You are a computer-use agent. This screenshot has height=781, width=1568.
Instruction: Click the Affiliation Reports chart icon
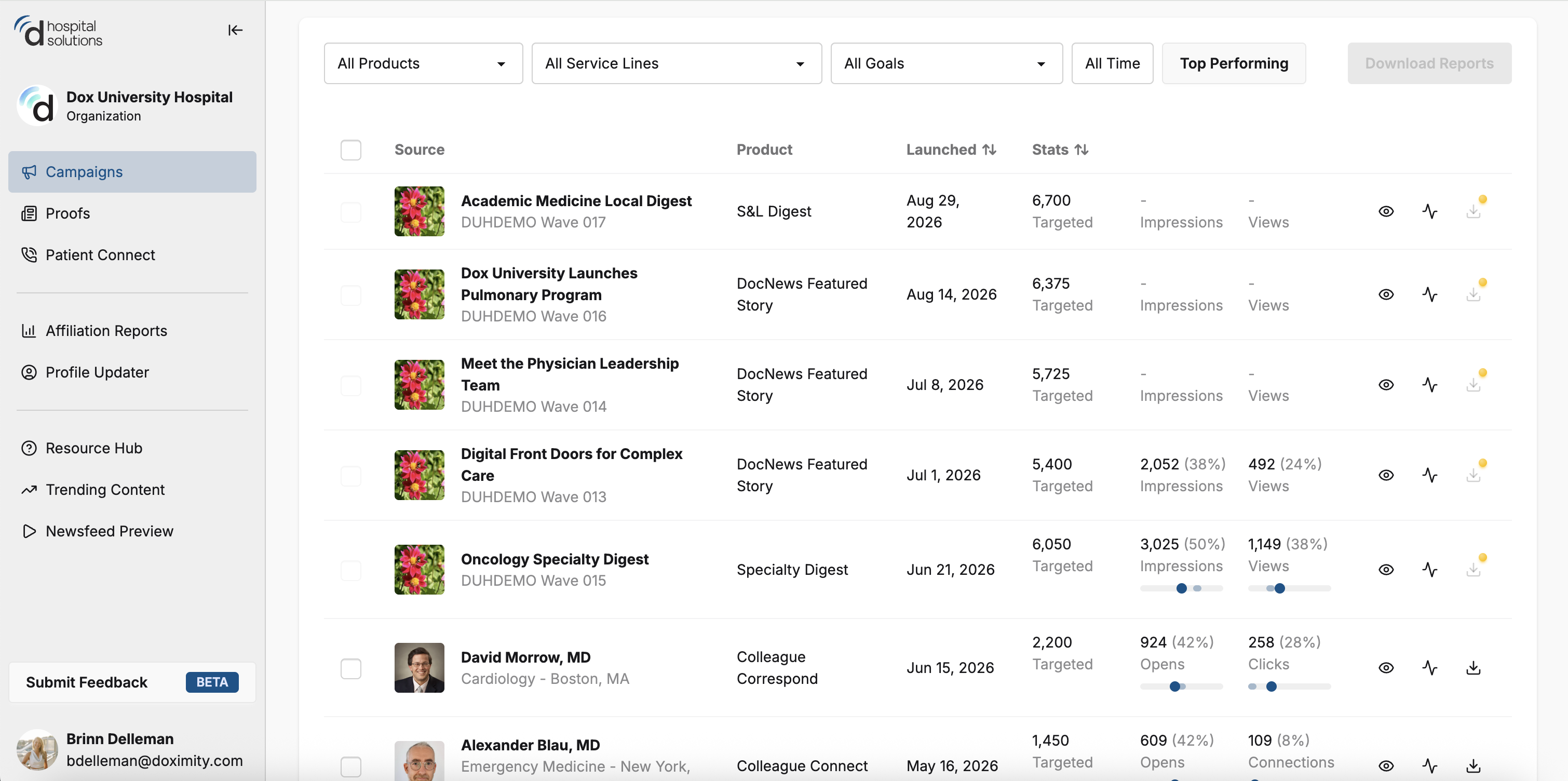pos(29,331)
